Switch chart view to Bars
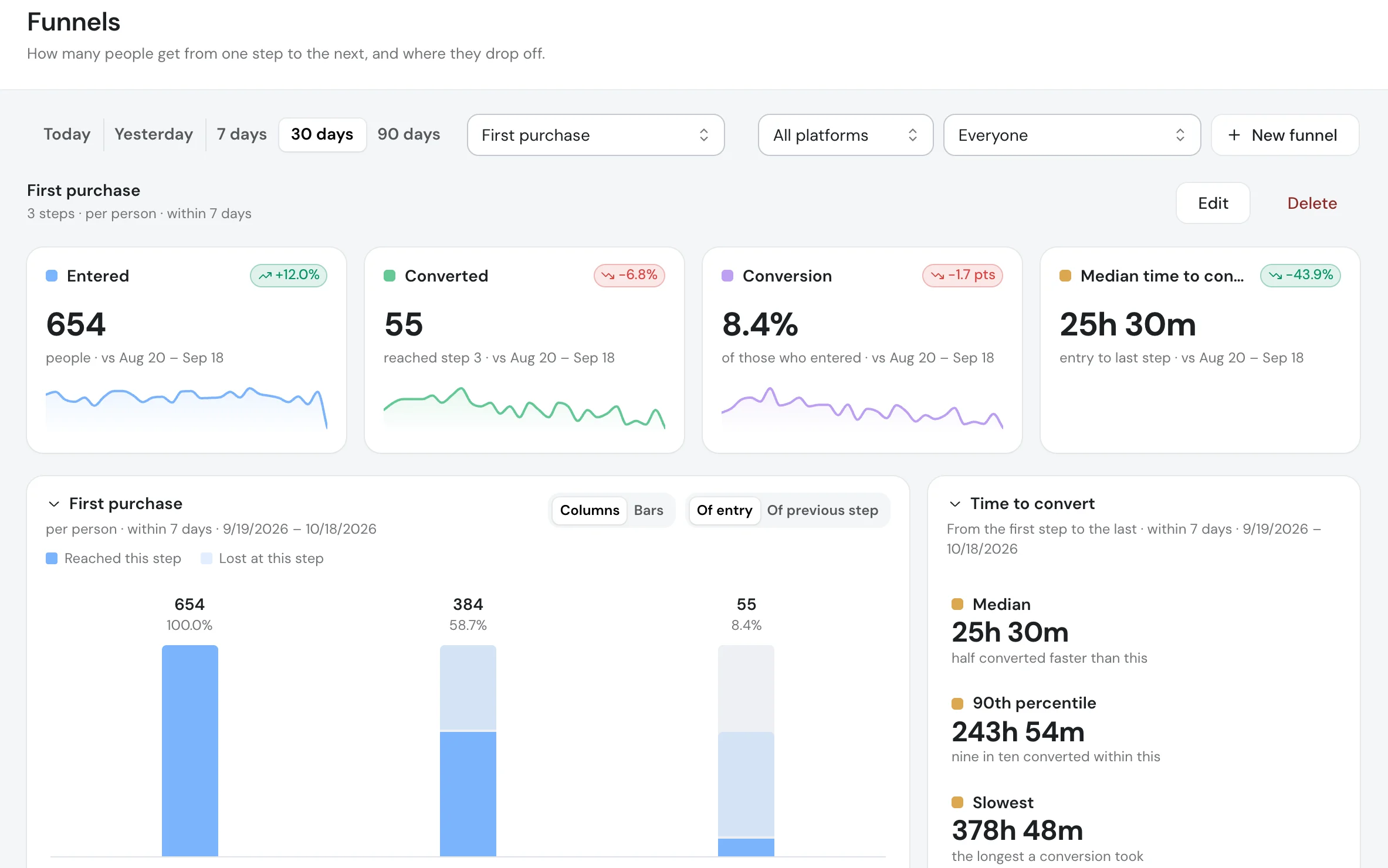Screen dimensions: 1388x868 coord(648,510)
